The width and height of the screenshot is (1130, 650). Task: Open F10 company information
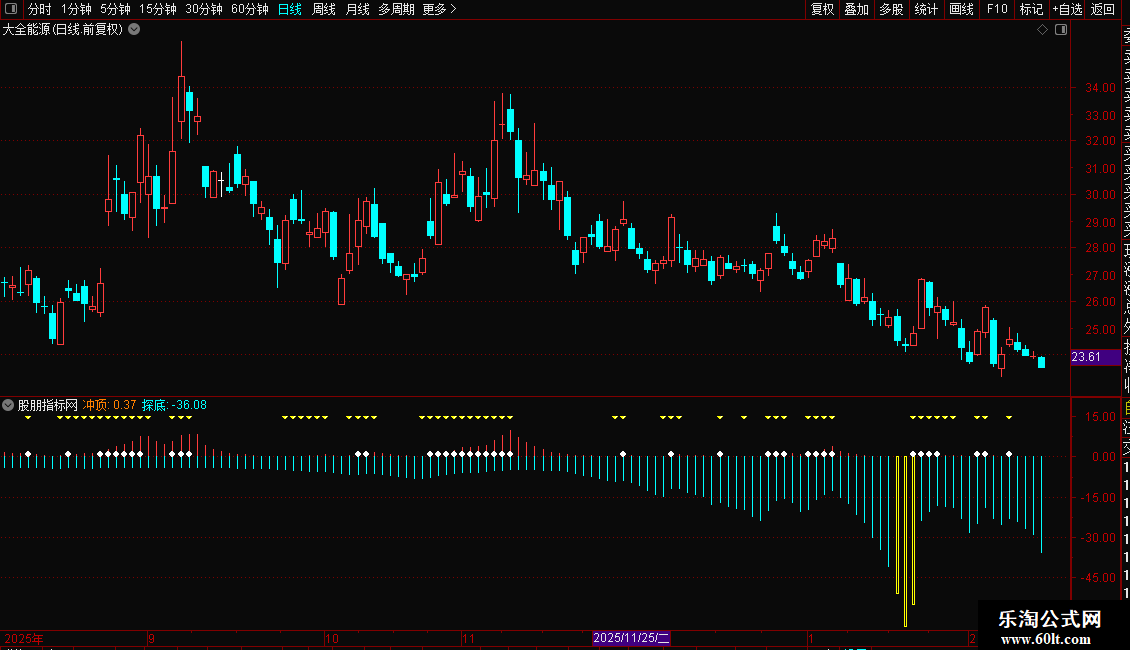tap(997, 9)
